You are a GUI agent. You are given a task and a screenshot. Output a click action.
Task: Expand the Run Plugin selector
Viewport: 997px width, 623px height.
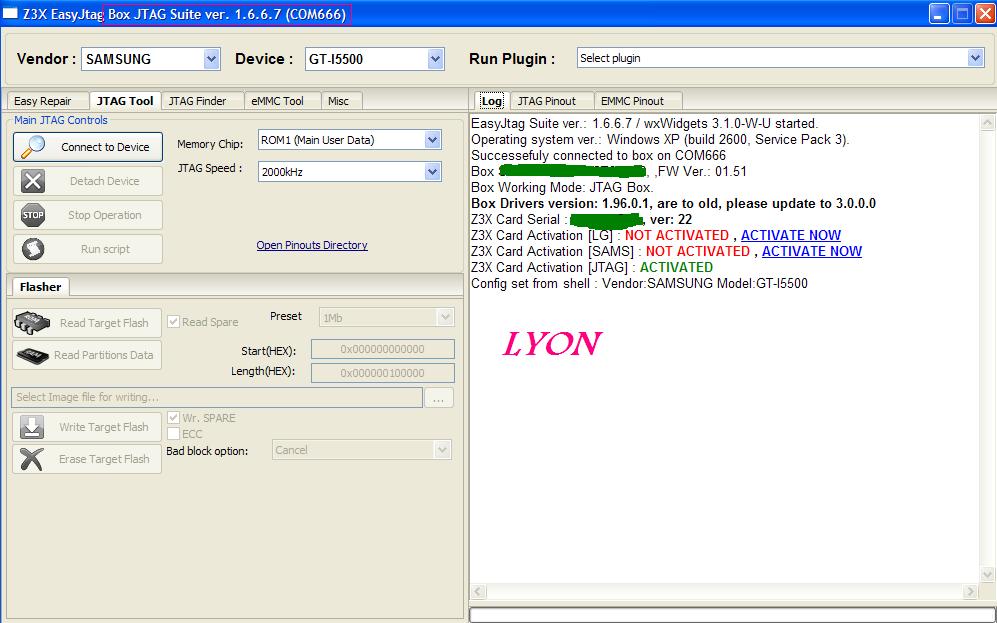click(x=975, y=58)
